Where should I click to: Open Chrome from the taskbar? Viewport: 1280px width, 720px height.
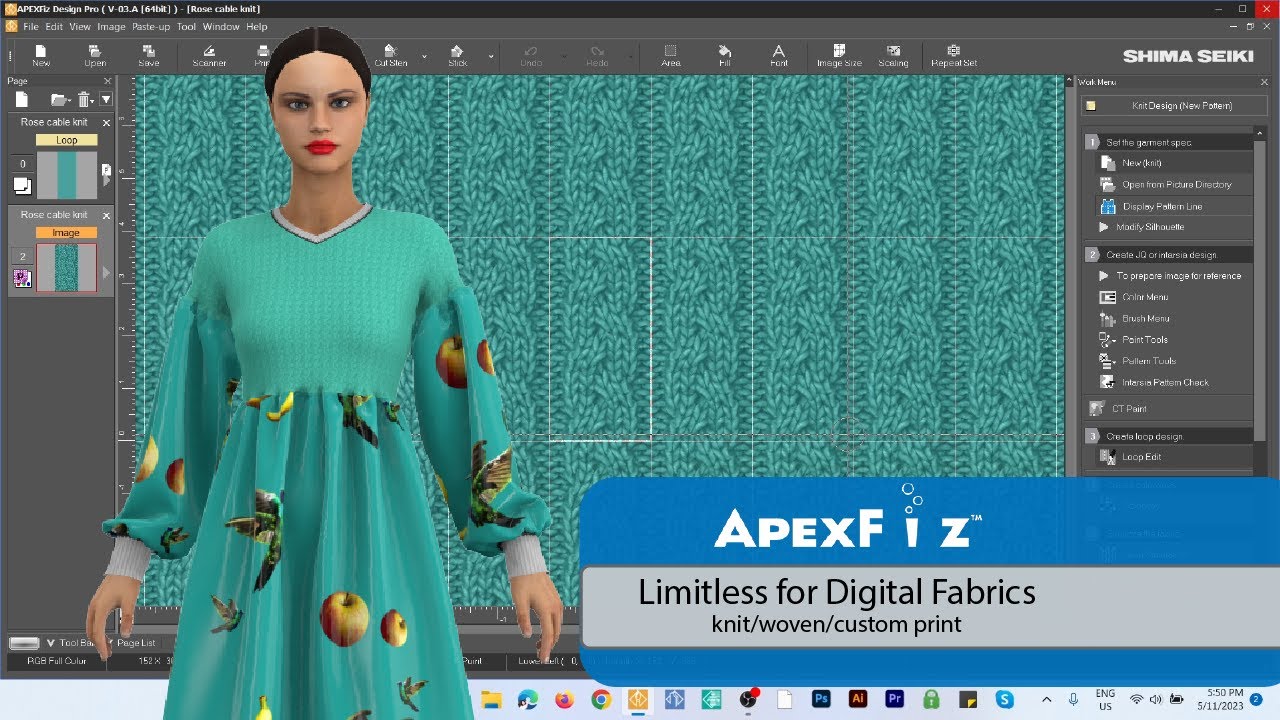(x=601, y=700)
